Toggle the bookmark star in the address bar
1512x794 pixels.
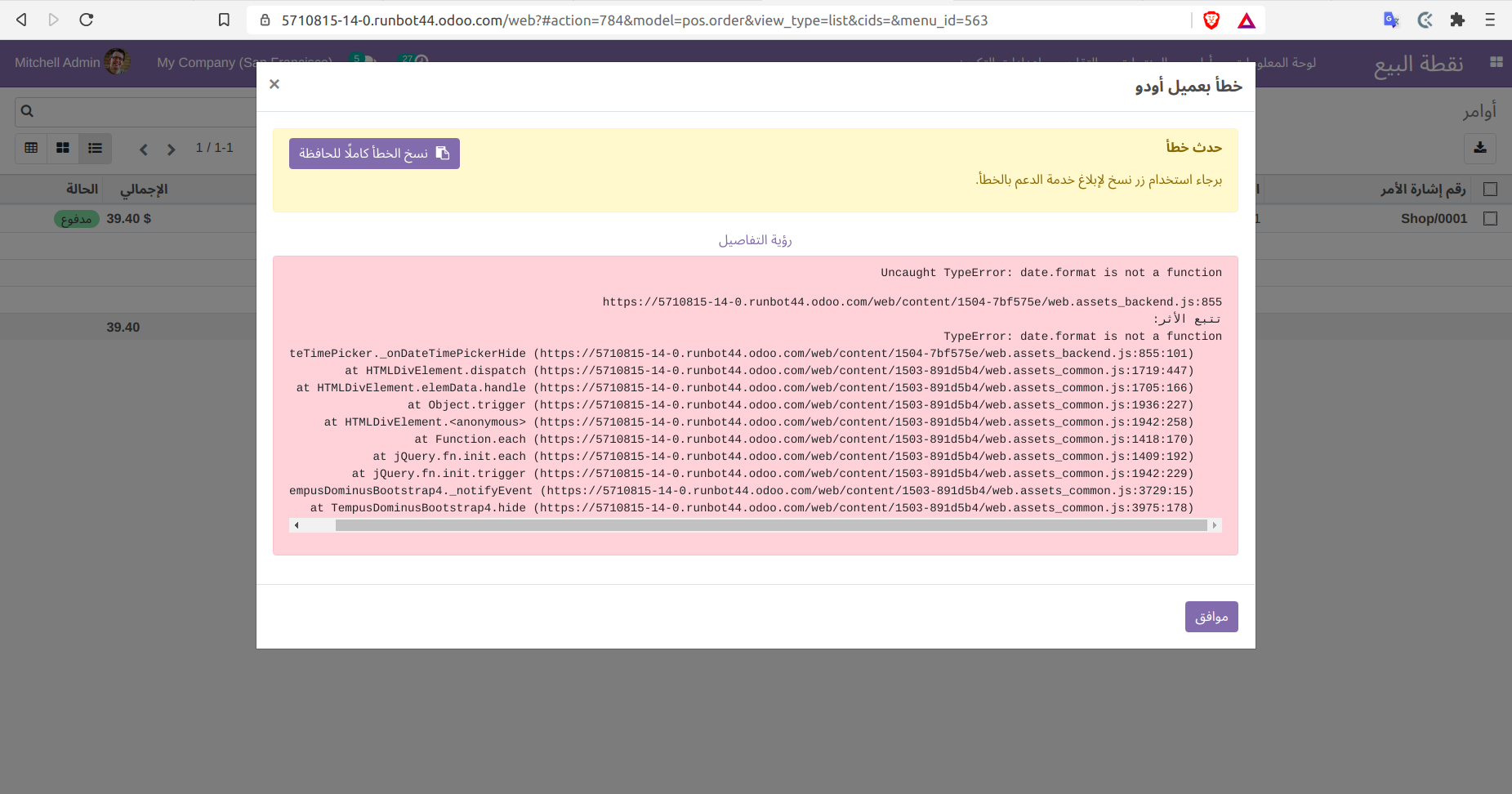(225, 20)
